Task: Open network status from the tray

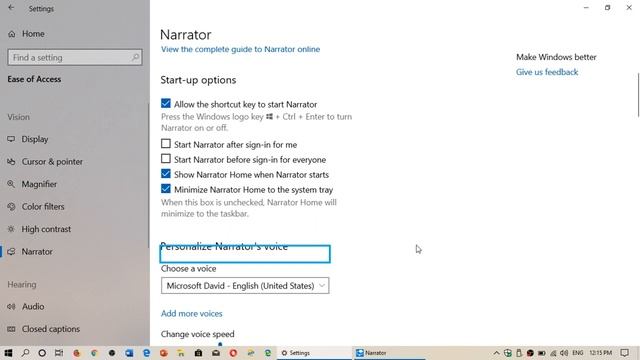Action: [x=553, y=353]
